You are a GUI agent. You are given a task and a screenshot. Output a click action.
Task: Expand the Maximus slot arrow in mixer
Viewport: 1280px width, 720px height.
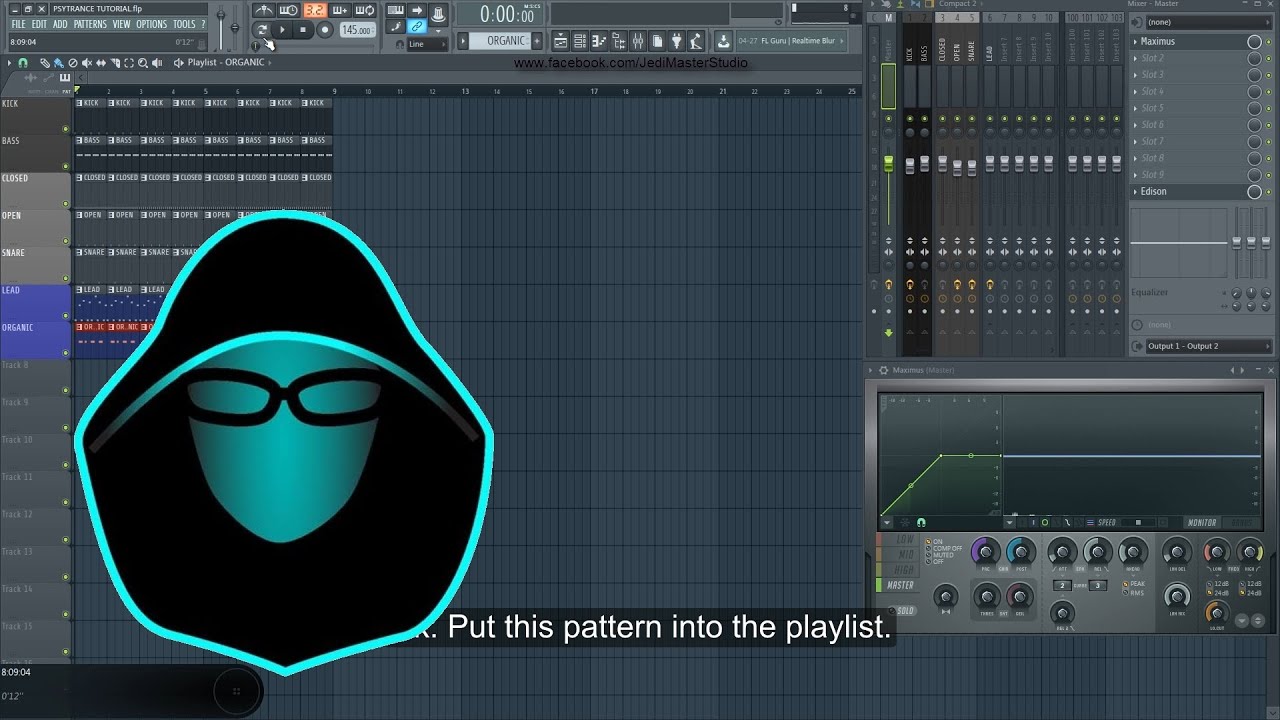[1136, 41]
